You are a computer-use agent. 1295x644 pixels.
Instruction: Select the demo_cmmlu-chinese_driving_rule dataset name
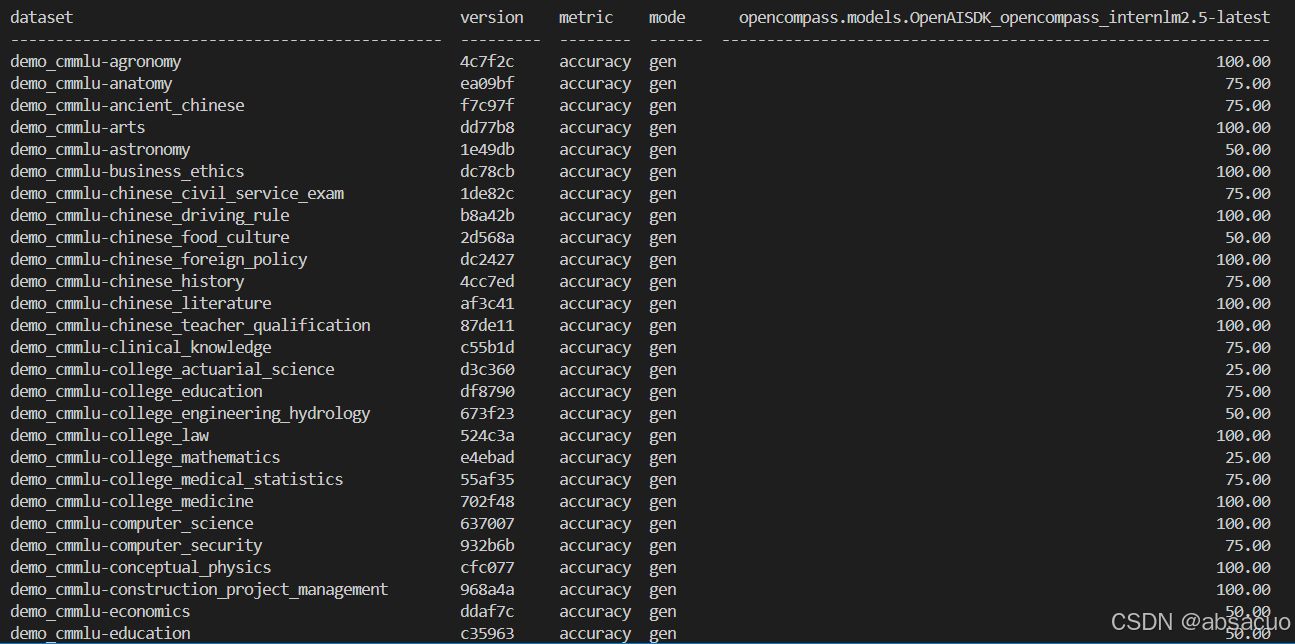point(150,215)
